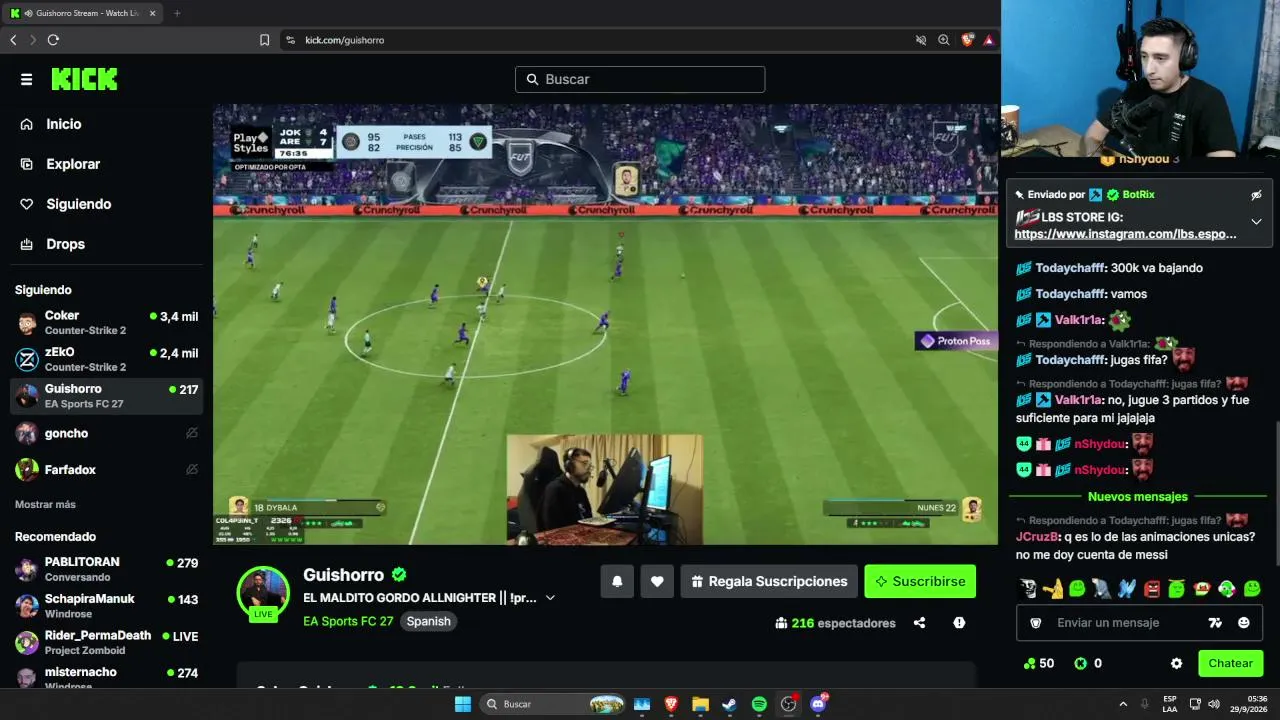Click the Suscribirse button
Viewport: 1280px width, 720px height.
[920, 581]
